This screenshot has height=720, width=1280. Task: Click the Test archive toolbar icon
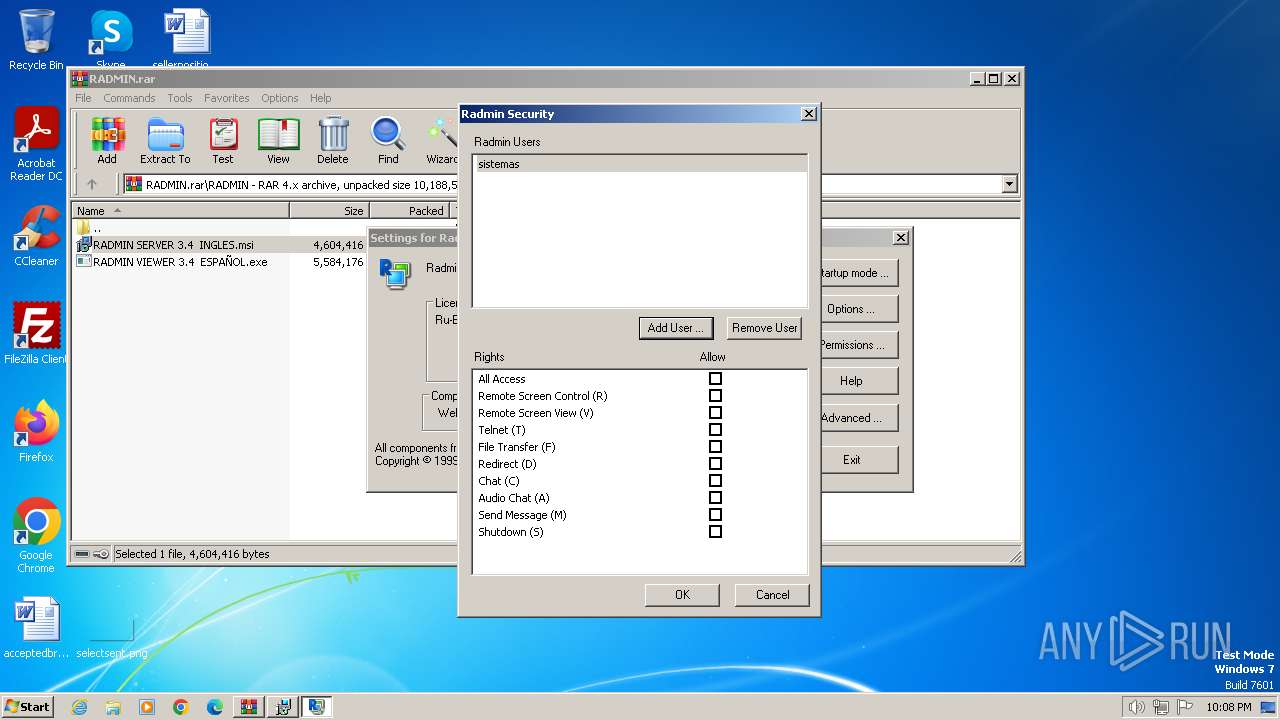pyautogui.click(x=222, y=140)
